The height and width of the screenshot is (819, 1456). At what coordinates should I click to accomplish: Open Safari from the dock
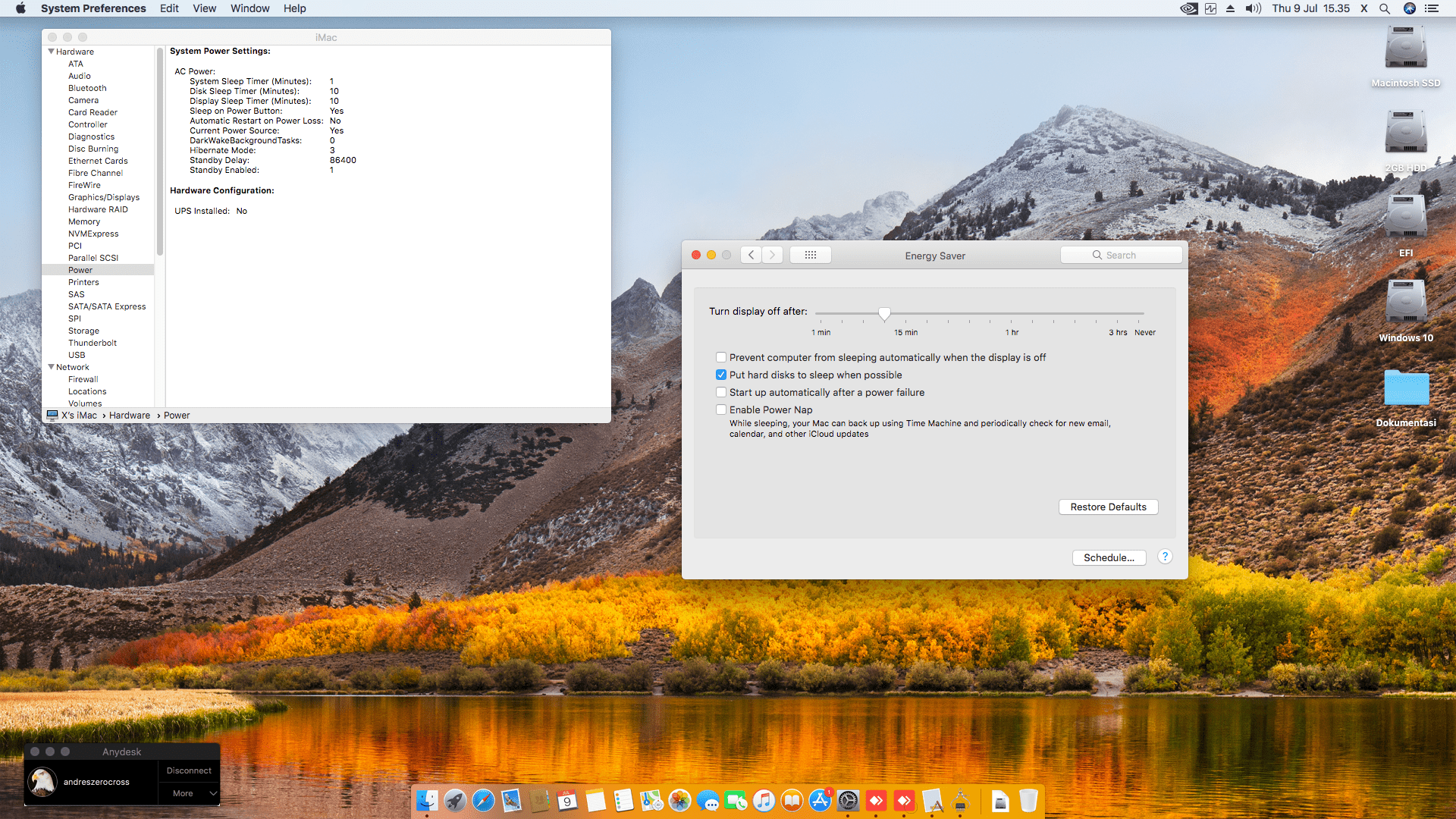tap(483, 801)
